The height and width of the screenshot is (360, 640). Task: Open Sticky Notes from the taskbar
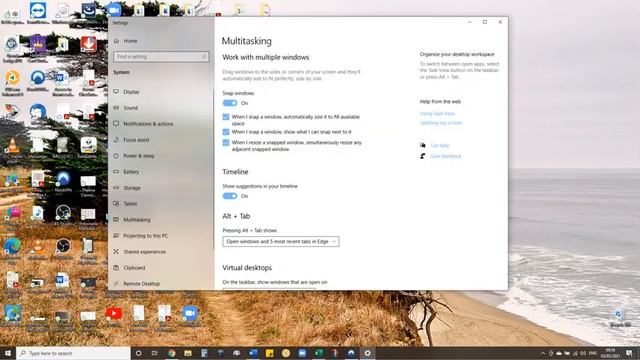[269, 353]
